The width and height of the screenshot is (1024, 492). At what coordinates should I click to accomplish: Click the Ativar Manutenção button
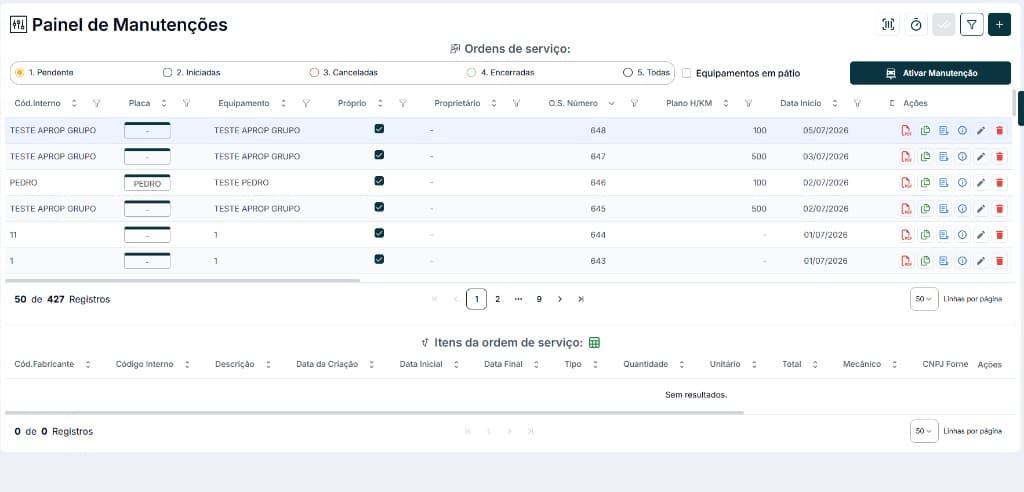(930, 73)
